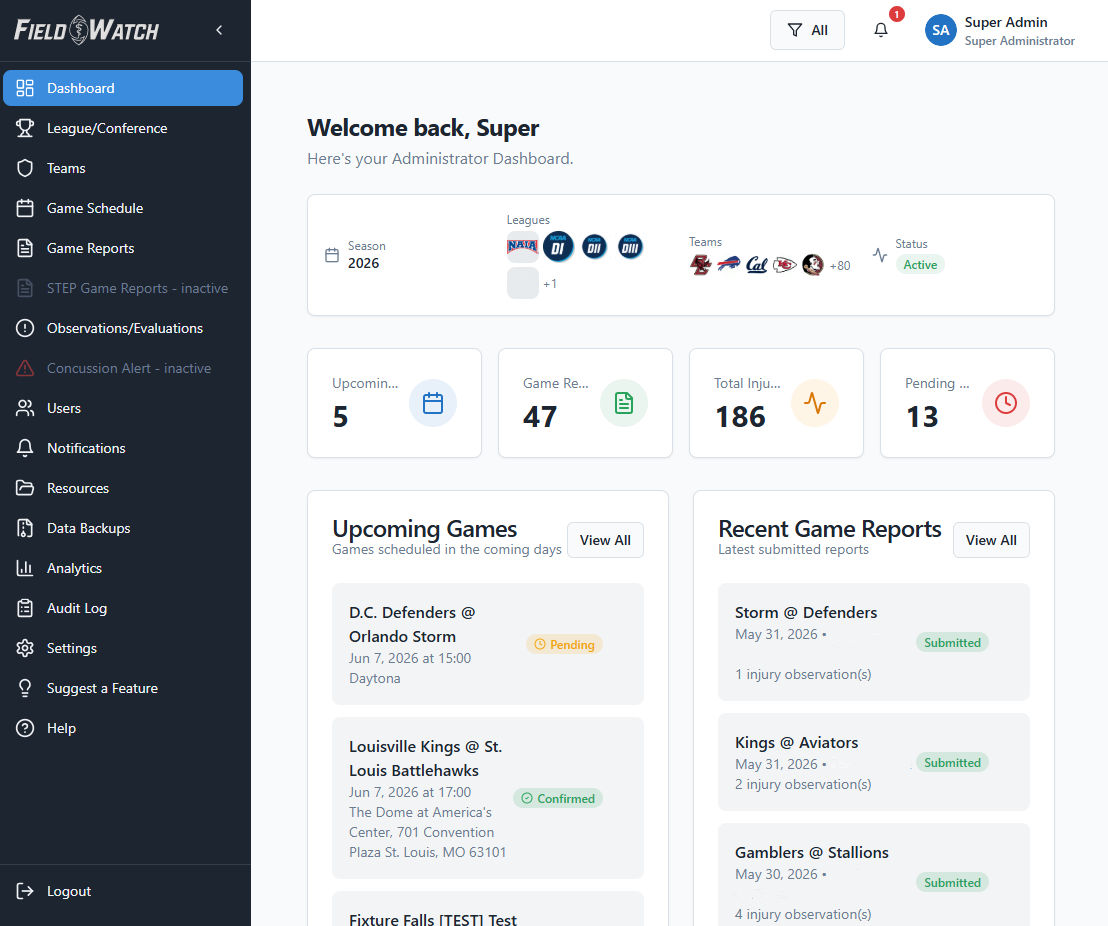This screenshot has width=1108, height=926.
Task: Click the NCAA DIII league logo
Action: tap(630, 247)
